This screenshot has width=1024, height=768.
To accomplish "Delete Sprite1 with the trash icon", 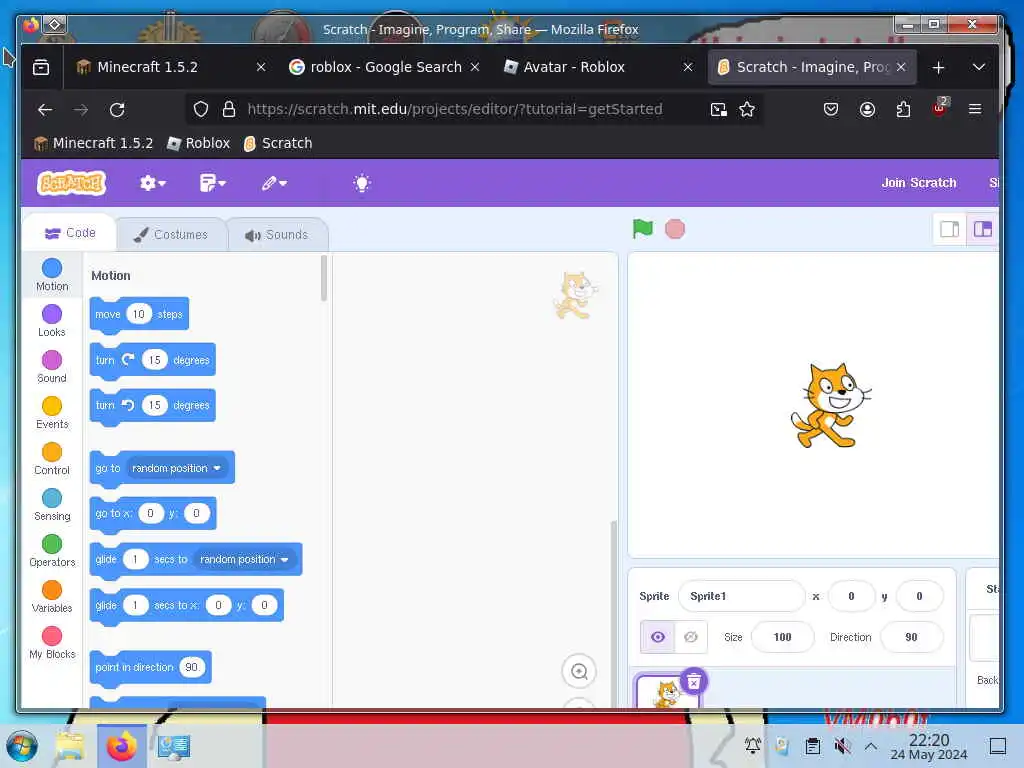I will tap(694, 681).
